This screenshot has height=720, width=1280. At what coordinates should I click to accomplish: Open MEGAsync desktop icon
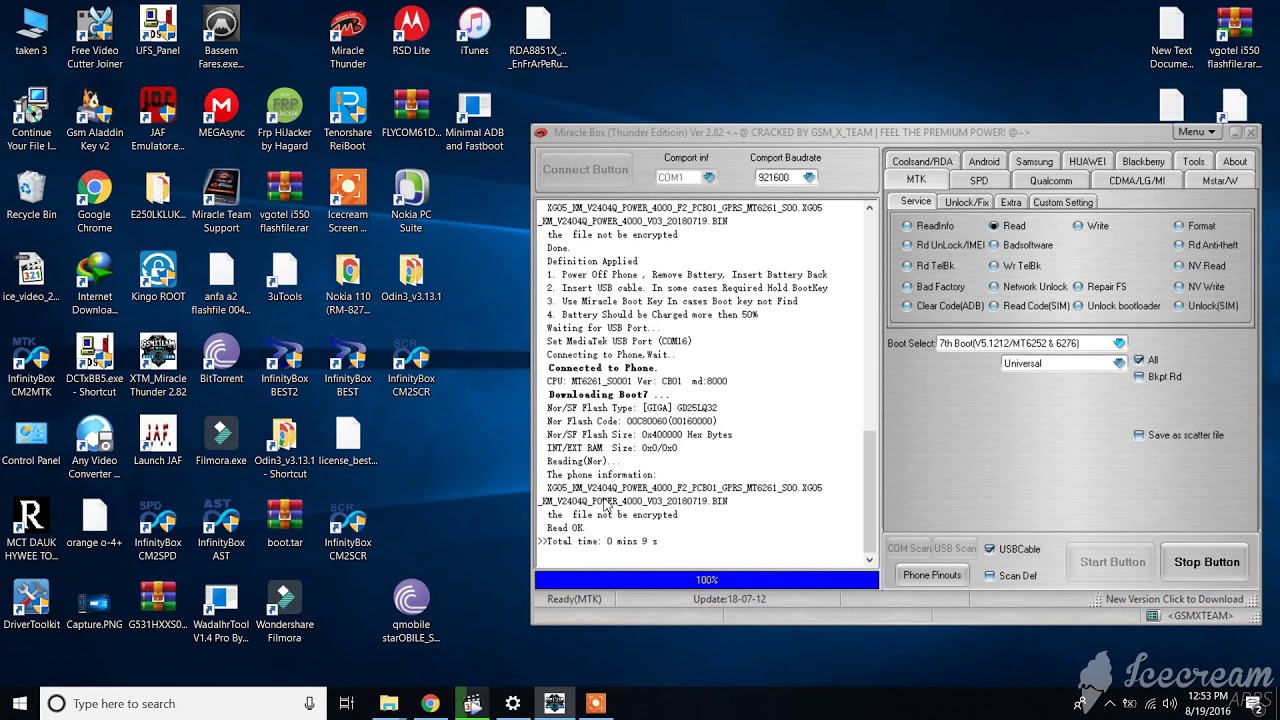click(221, 113)
